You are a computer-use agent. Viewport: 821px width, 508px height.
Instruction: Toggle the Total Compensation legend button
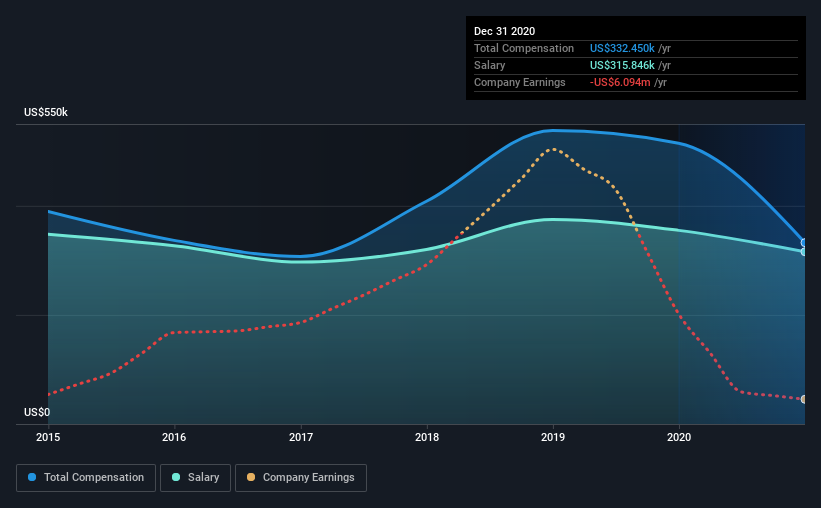86,478
